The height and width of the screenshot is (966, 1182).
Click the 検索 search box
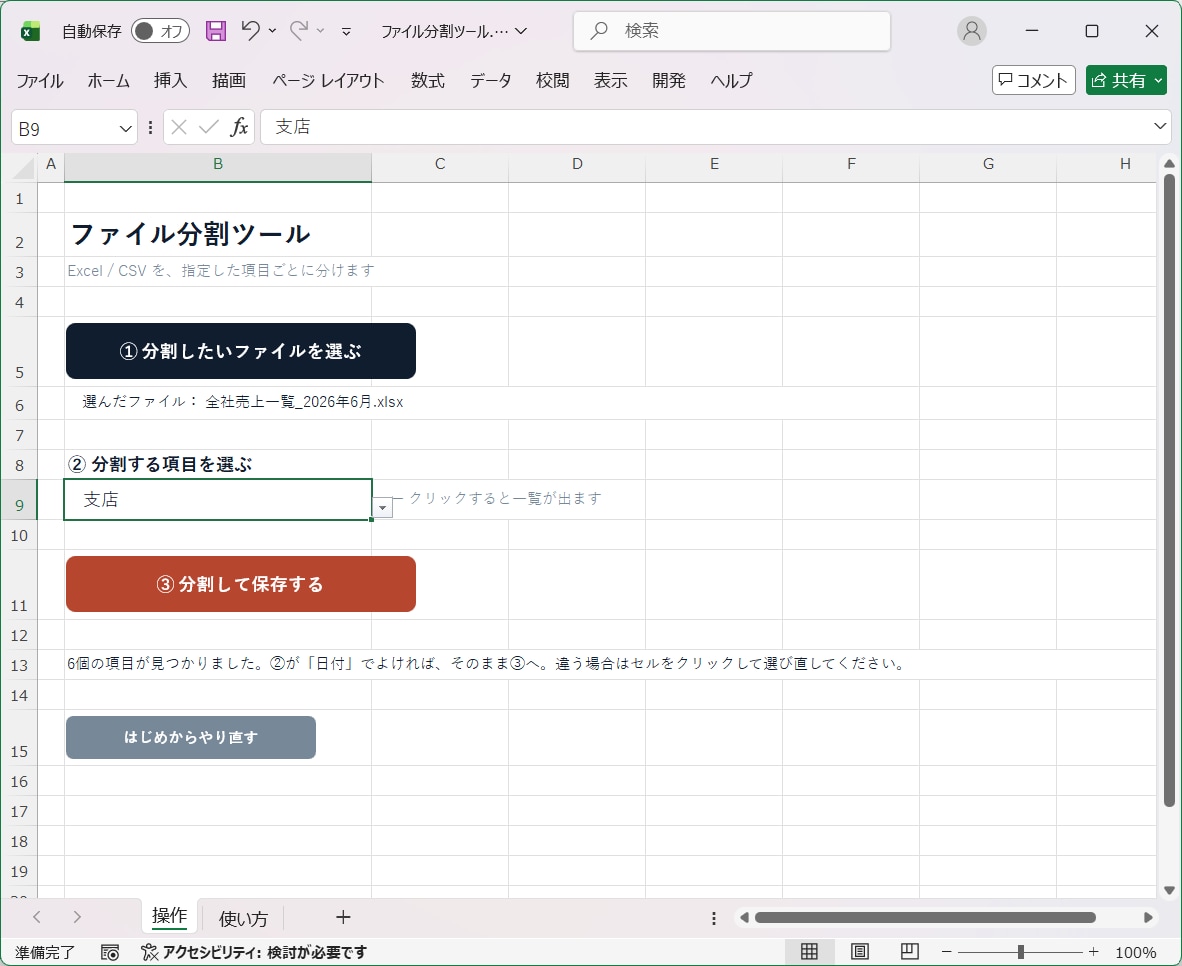click(732, 31)
